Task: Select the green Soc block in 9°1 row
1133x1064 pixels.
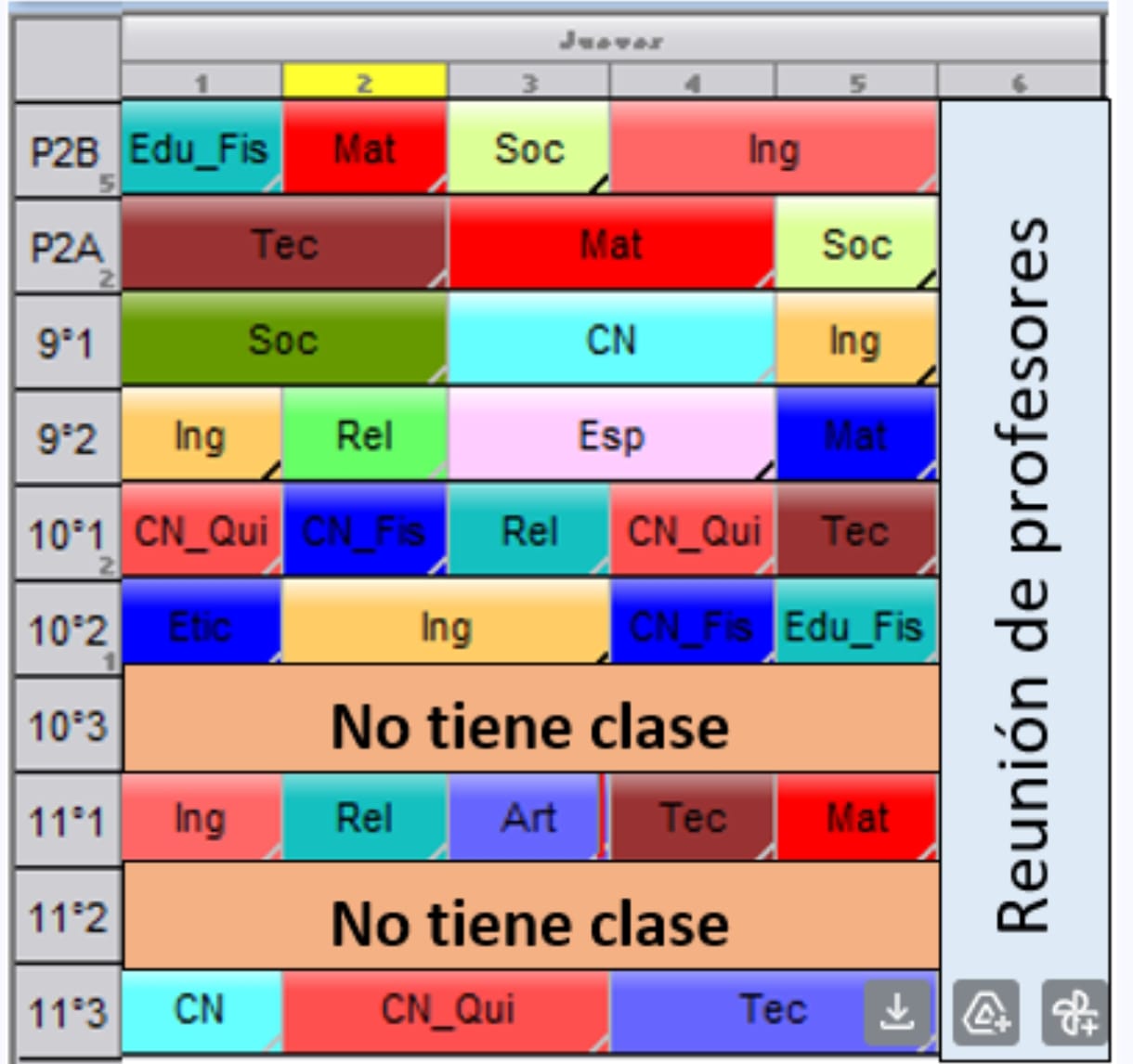Action: click(284, 341)
